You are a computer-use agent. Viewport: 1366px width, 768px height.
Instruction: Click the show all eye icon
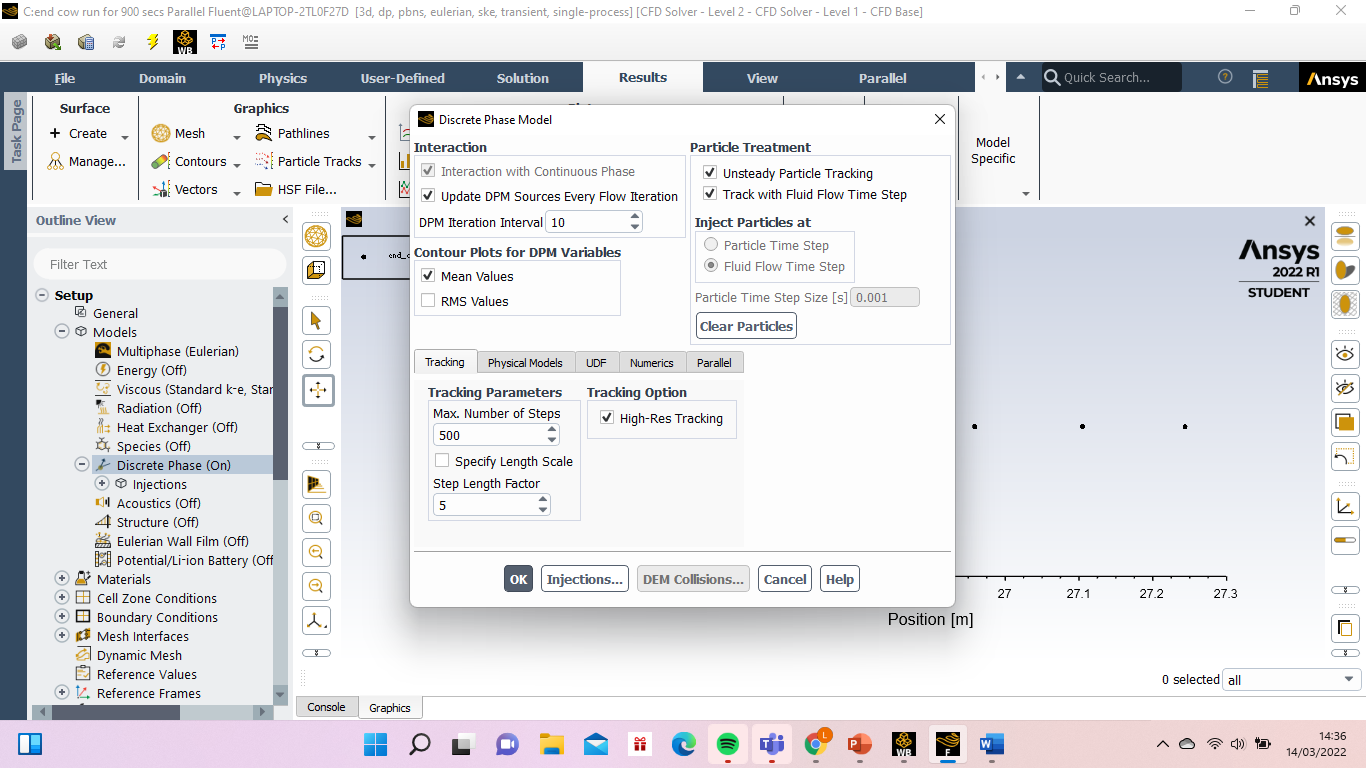1345,353
